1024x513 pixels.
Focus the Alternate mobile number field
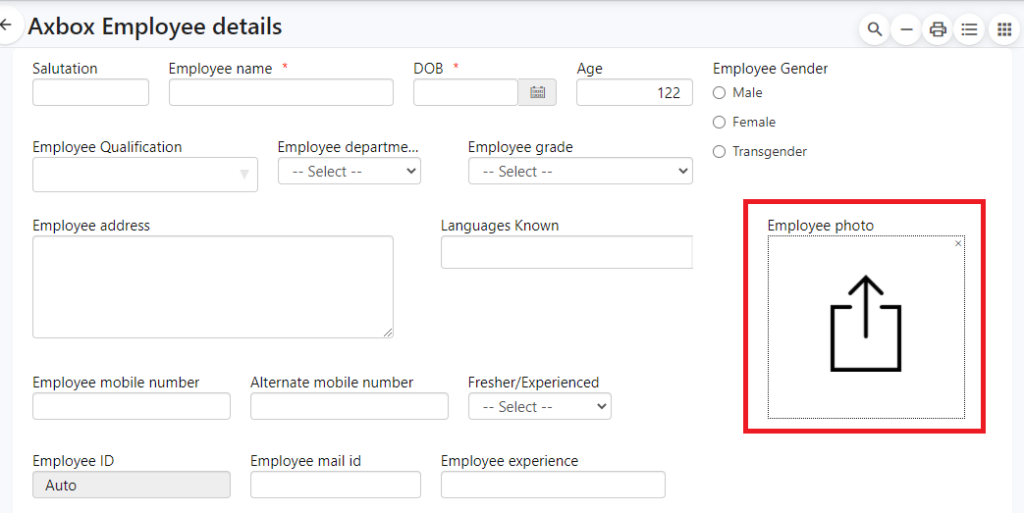(x=349, y=407)
